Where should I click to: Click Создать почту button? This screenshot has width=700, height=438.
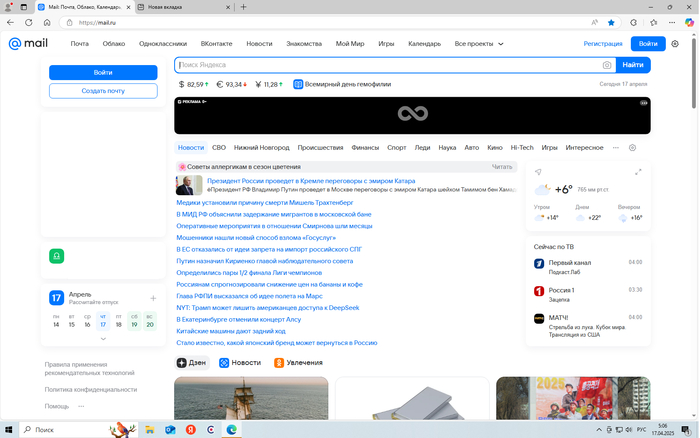103,91
